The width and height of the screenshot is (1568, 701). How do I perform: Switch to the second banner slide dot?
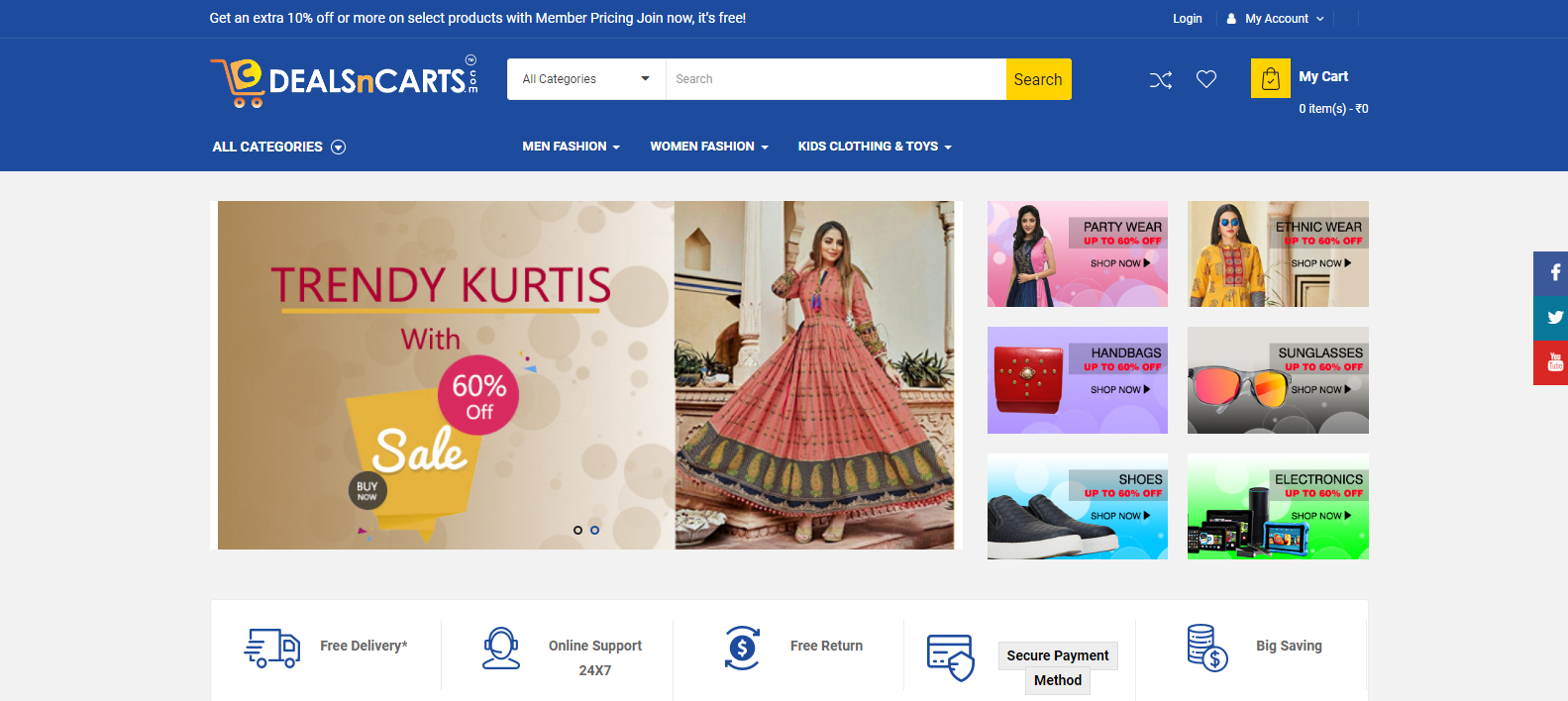click(x=594, y=531)
